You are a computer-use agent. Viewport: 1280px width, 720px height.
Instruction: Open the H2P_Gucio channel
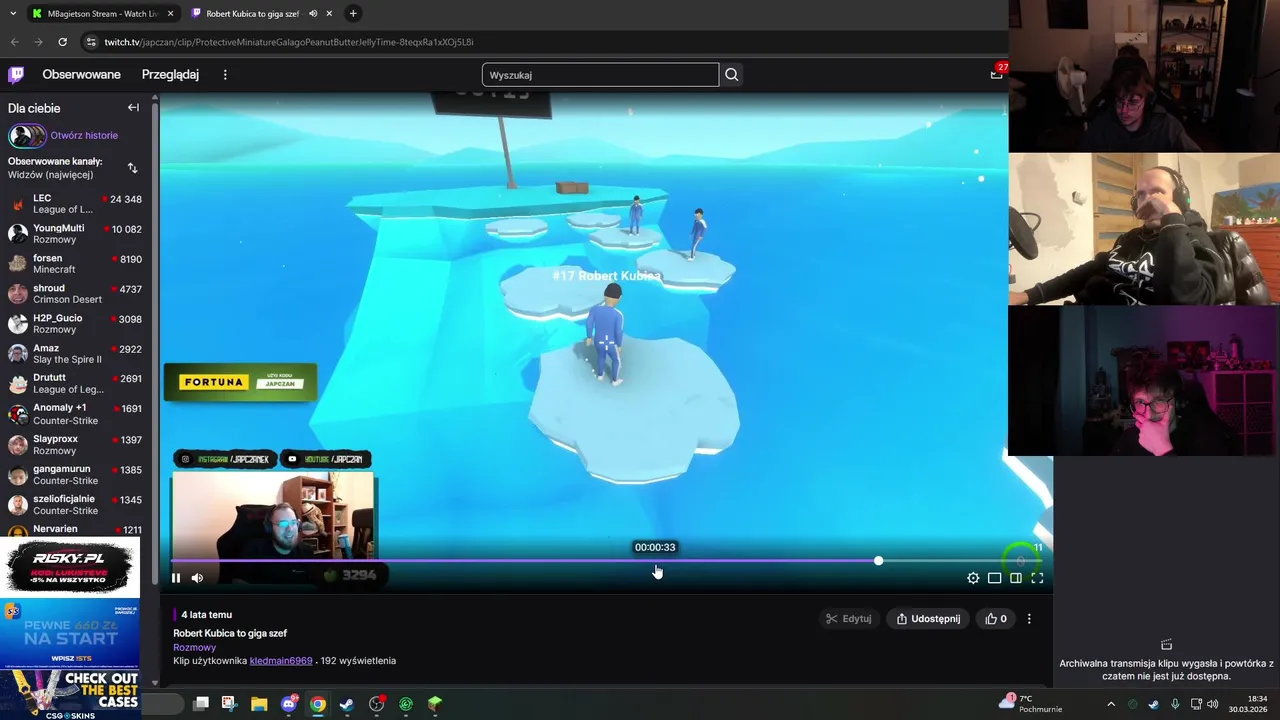(78, 324)
